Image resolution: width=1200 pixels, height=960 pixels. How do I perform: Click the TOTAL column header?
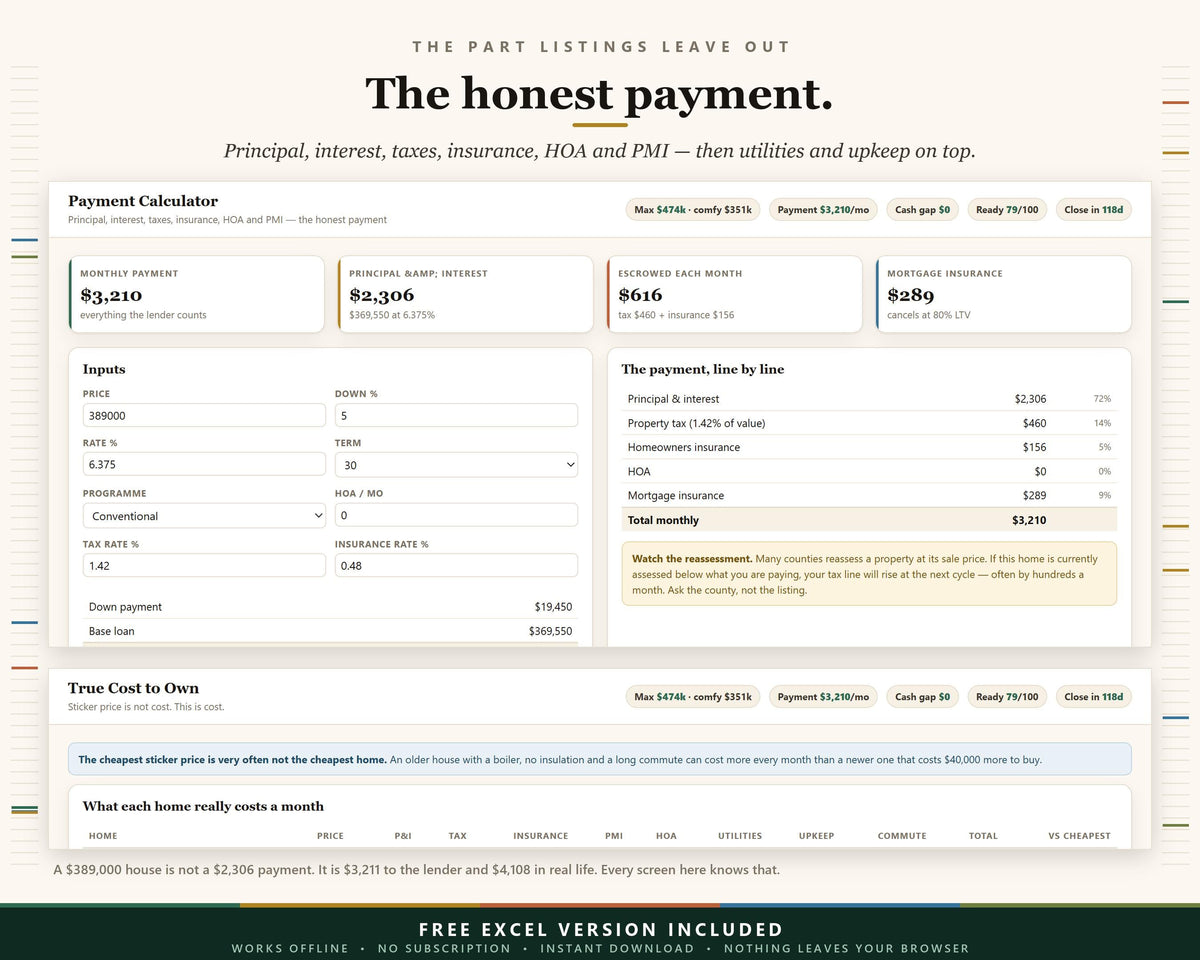(x=983, y=836)
